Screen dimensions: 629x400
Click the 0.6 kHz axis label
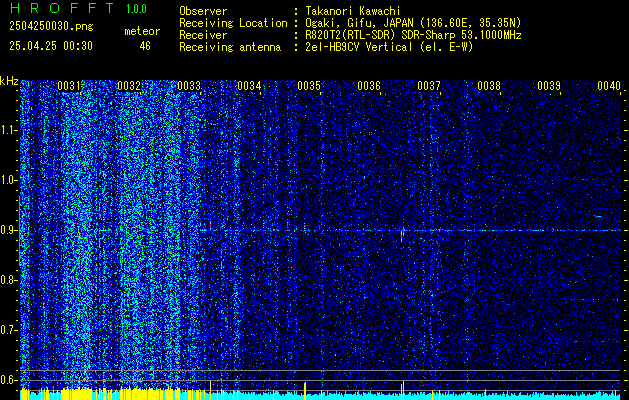tap(8, 380)
